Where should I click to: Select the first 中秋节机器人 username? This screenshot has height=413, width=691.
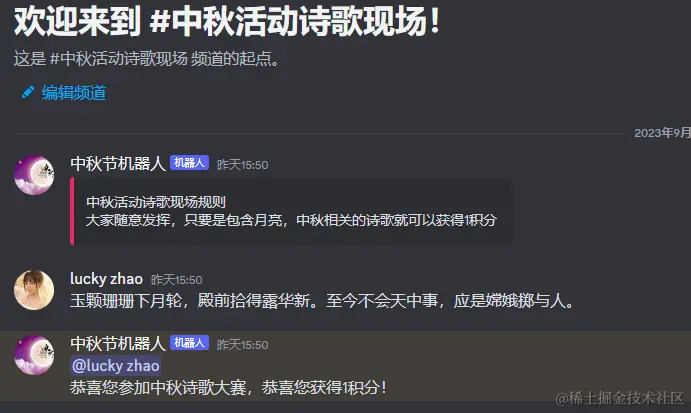coord(118,164)
